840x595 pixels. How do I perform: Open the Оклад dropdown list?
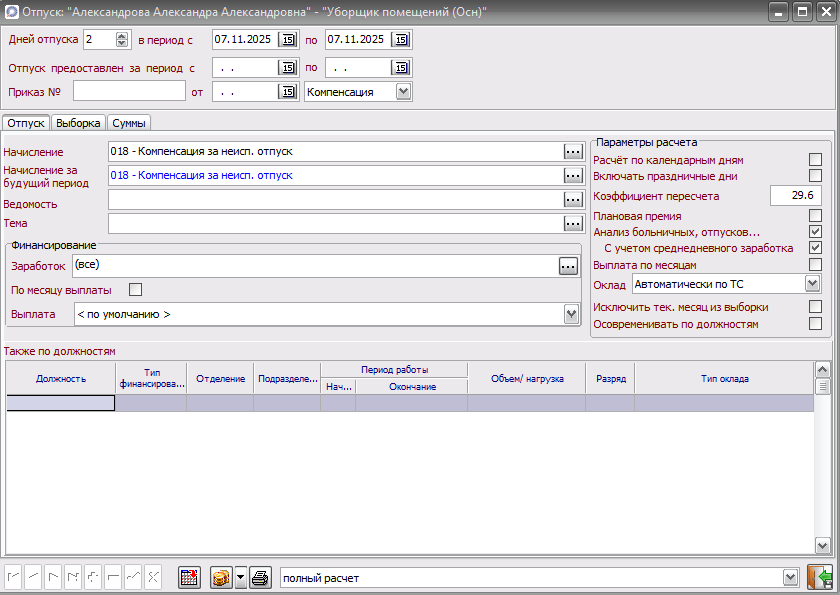tap(812, 284)
